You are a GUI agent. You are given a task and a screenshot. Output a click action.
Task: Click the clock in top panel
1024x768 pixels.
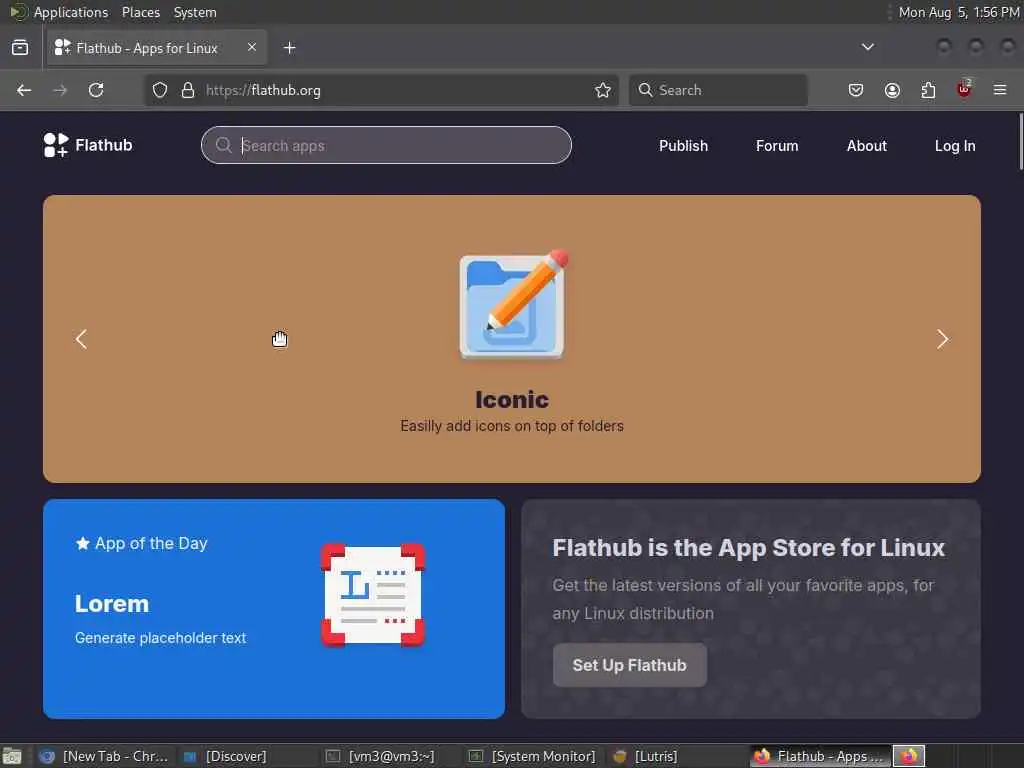point(959,12)
